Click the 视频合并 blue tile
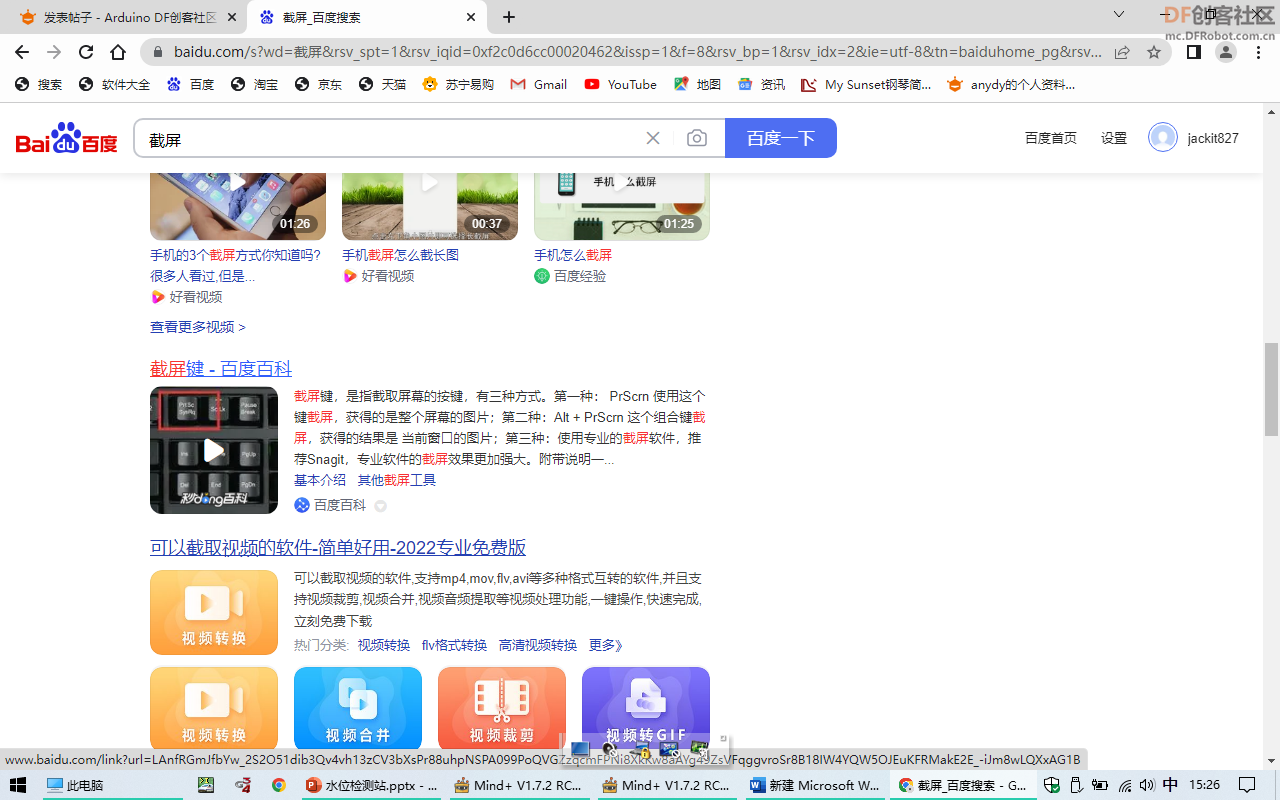 [x=358, y=709]
